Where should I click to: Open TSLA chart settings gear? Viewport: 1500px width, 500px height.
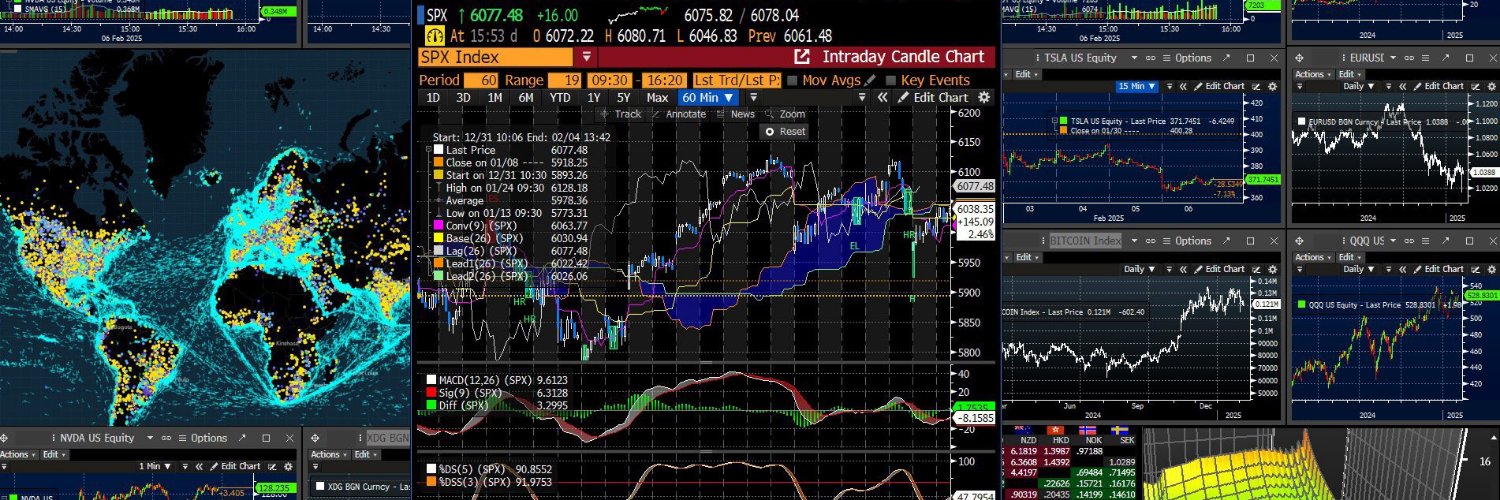pyautogui.click(x=1273, y=86)
